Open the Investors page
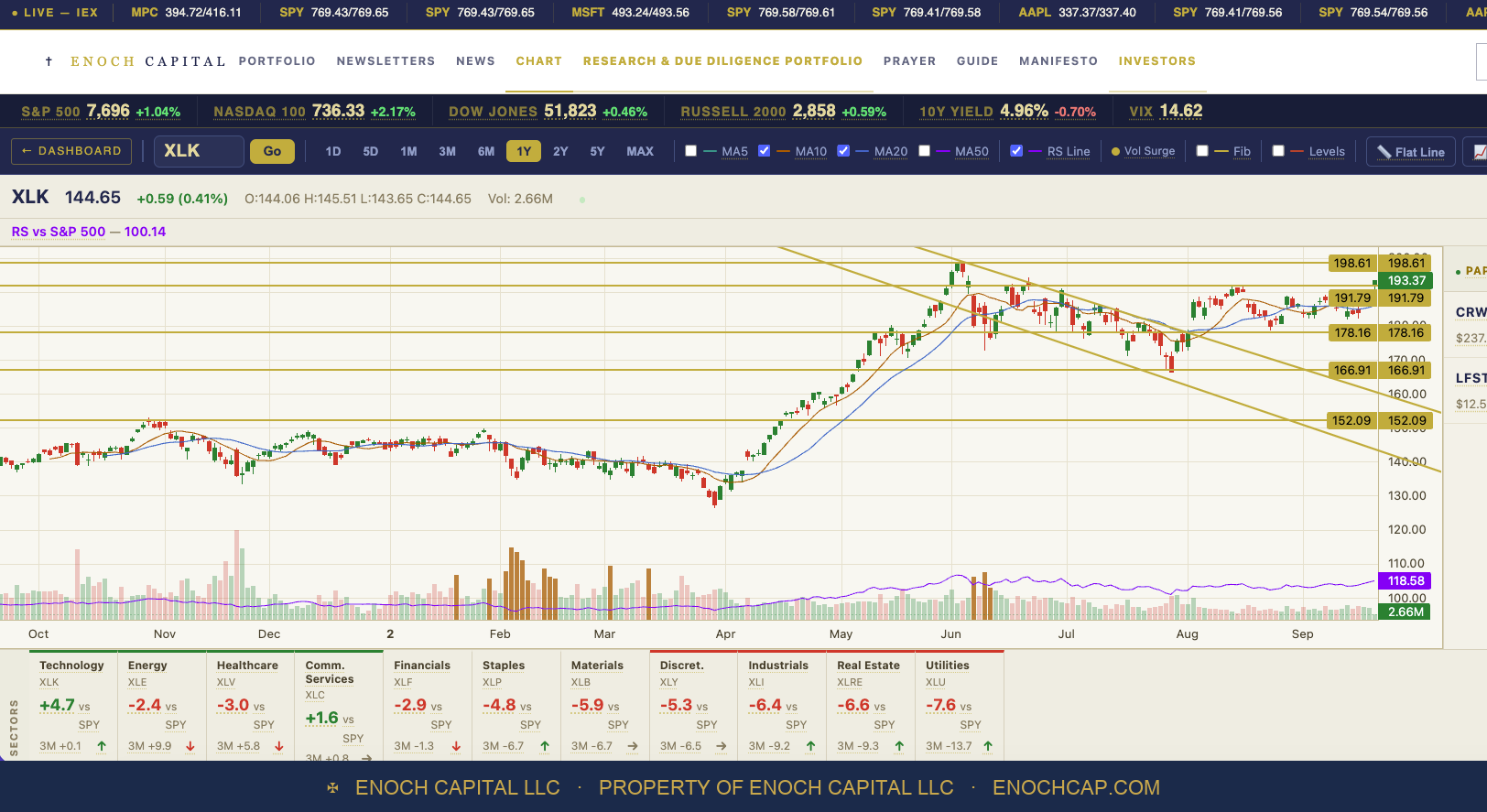 [x=1157, y=61]
